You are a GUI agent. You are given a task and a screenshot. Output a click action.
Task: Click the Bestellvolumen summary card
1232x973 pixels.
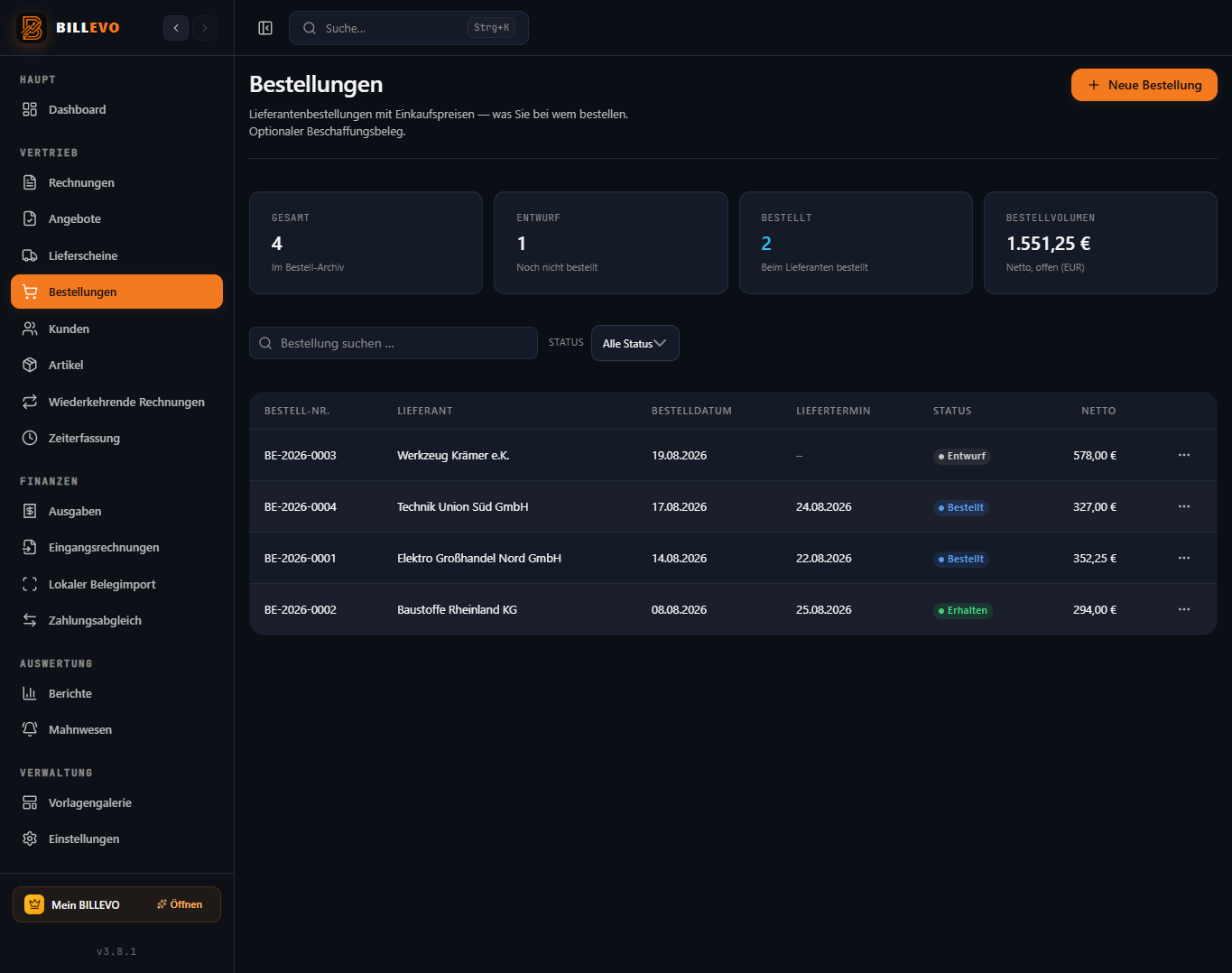pos(1100,243)
